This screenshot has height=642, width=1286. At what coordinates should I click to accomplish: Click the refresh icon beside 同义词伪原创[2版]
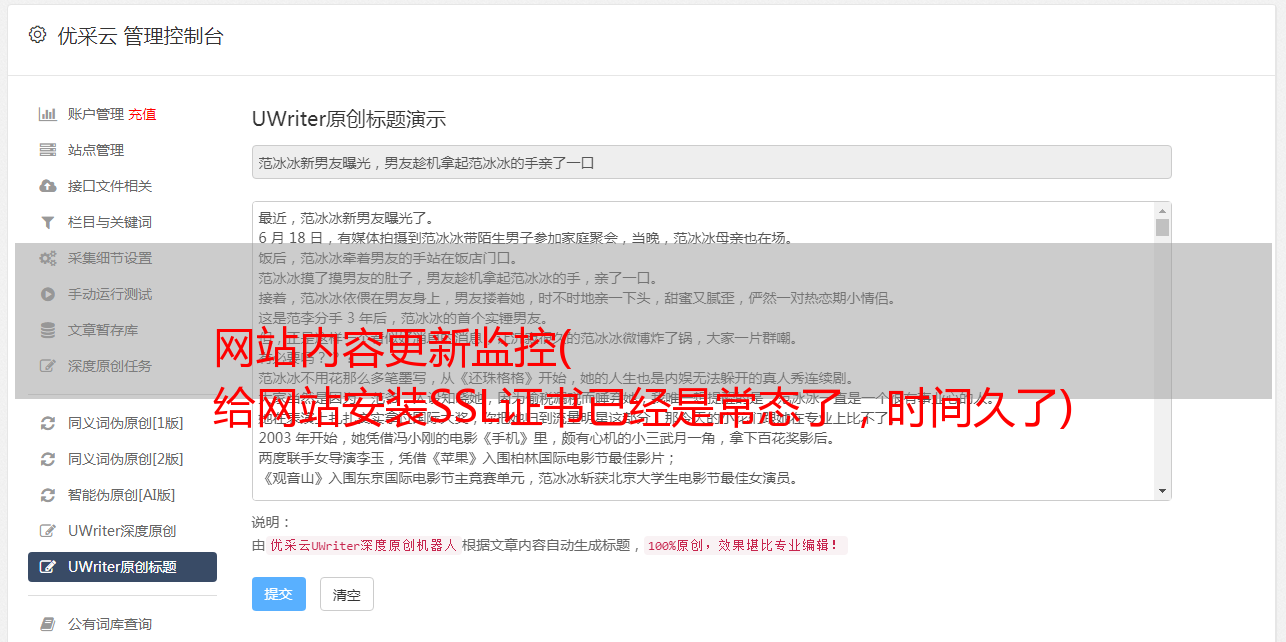coord(47,459)
